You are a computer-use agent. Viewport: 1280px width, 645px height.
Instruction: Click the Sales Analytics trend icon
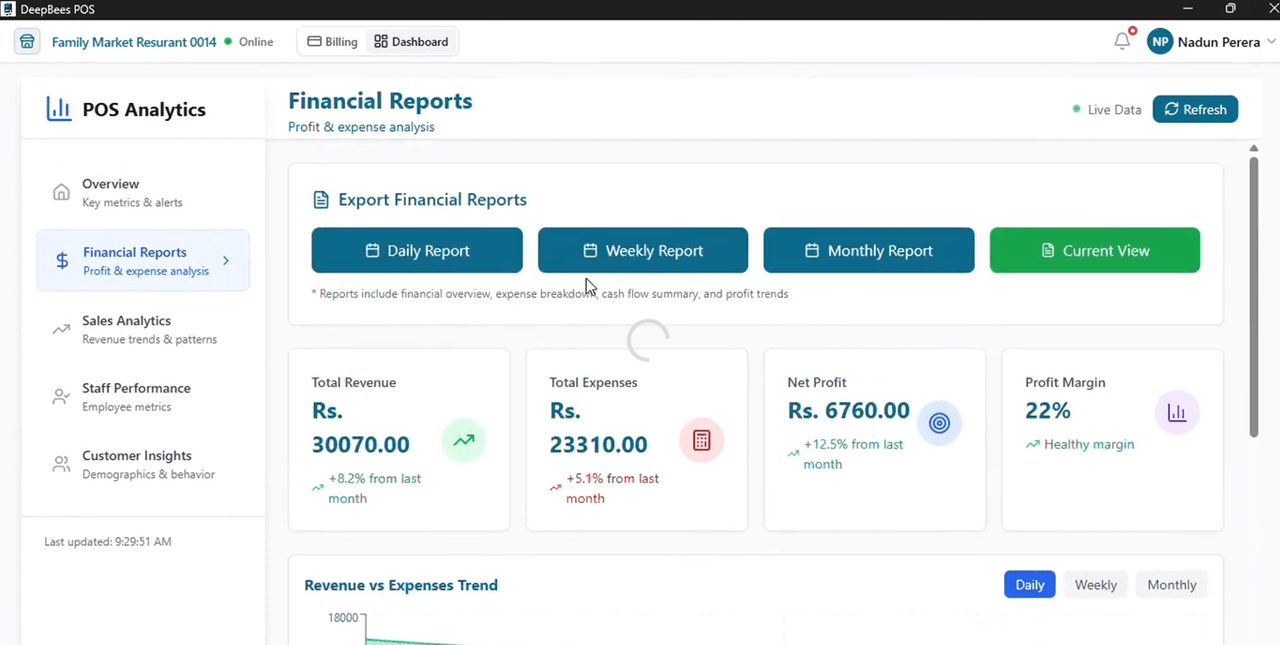pos(61,329)
